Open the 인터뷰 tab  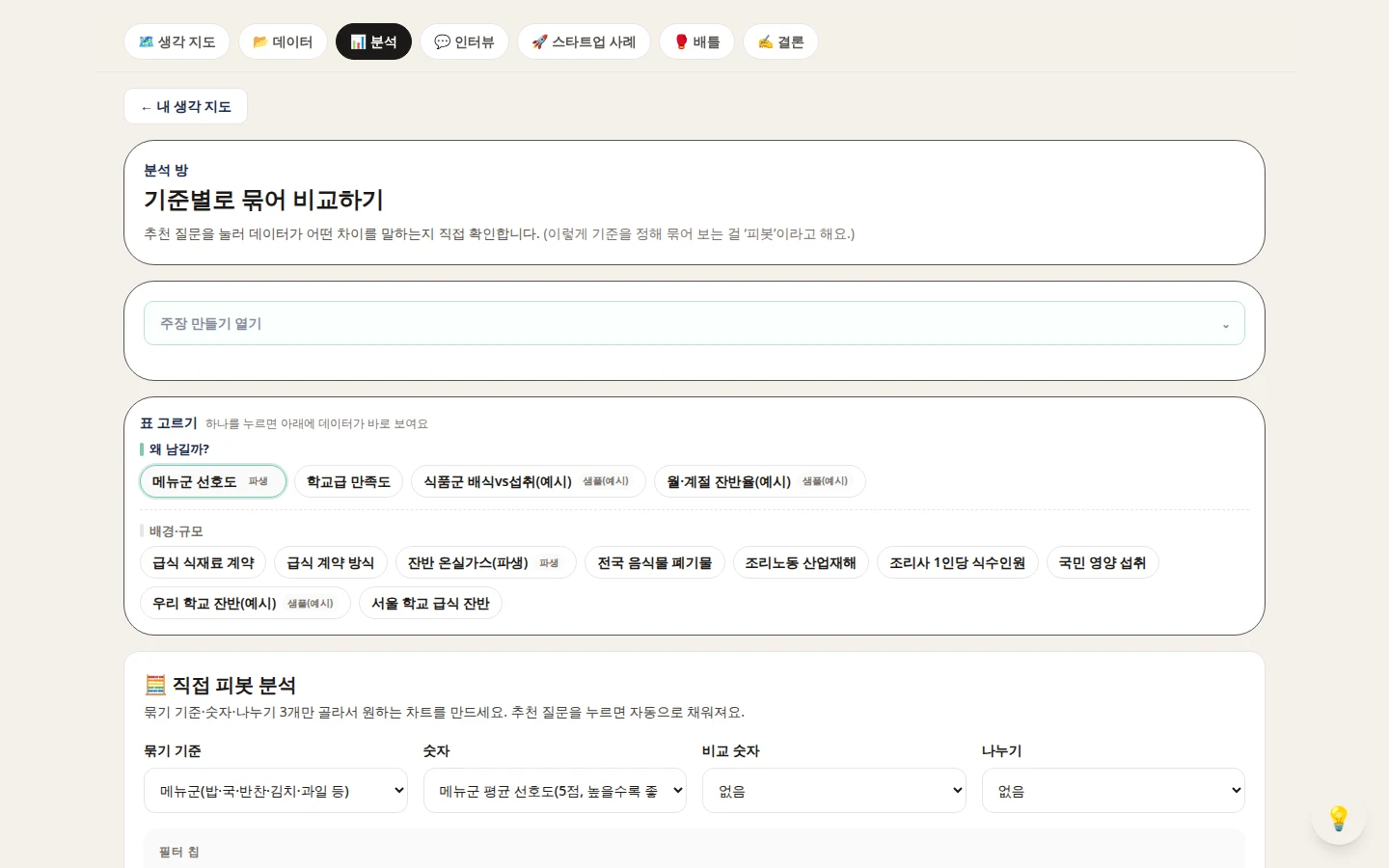464,41
